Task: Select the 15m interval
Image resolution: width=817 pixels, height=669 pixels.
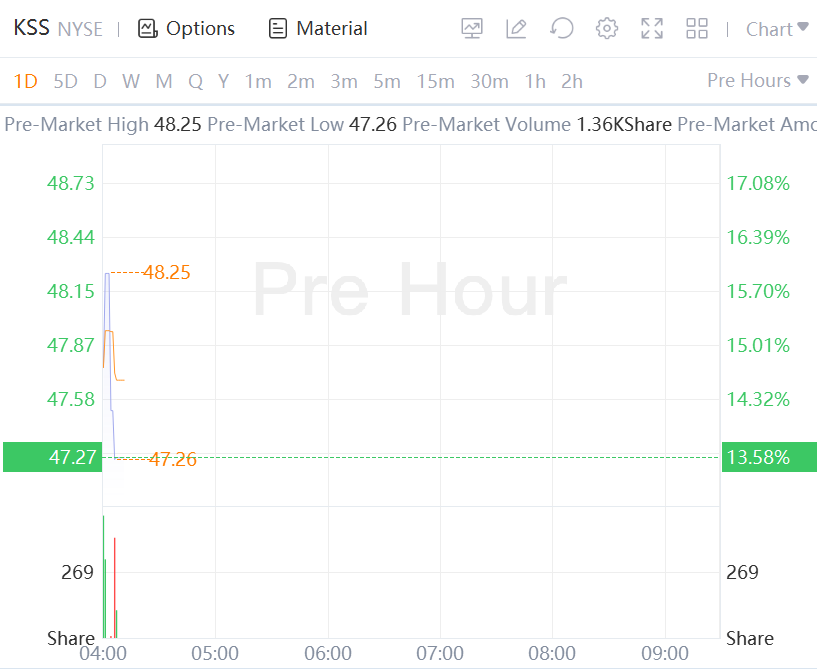Action: coord(435,81)
